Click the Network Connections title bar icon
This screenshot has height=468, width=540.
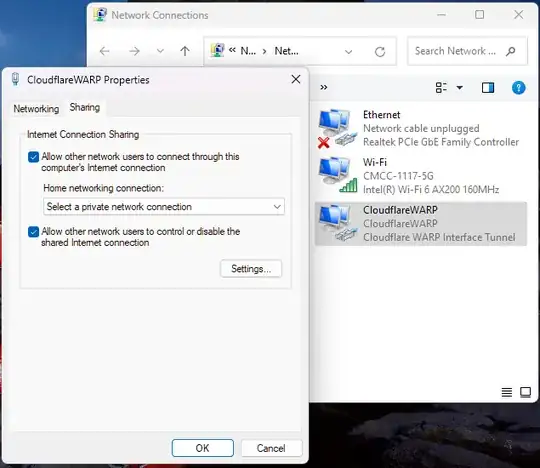click(100, 15)
